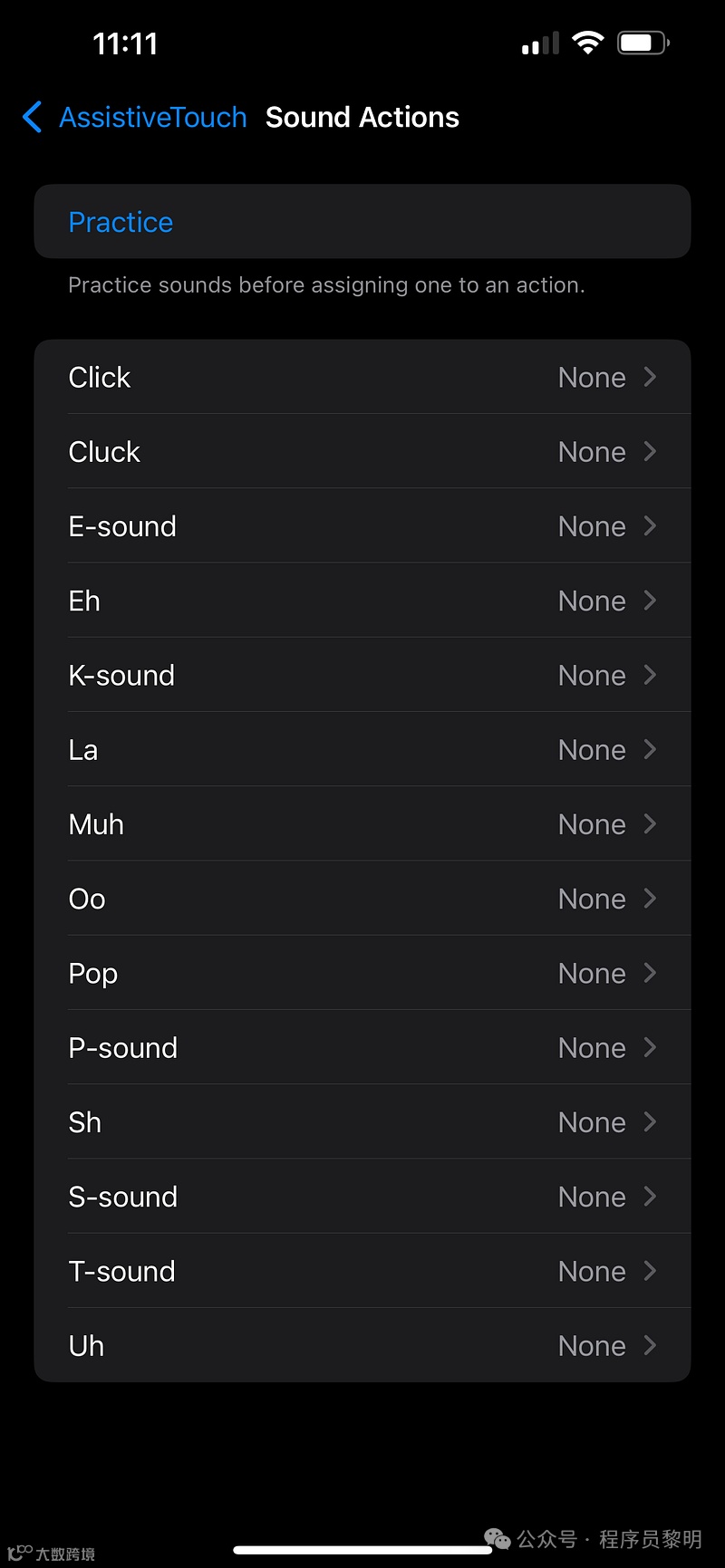Open the Practice sounds option

[121, 222]
